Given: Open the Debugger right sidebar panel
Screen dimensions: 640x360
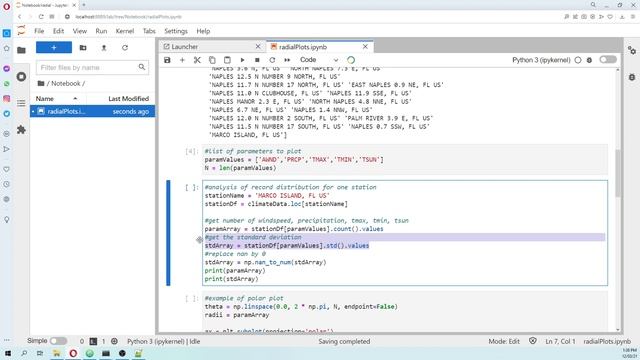Looking at the screenshot, I should 632,77.
